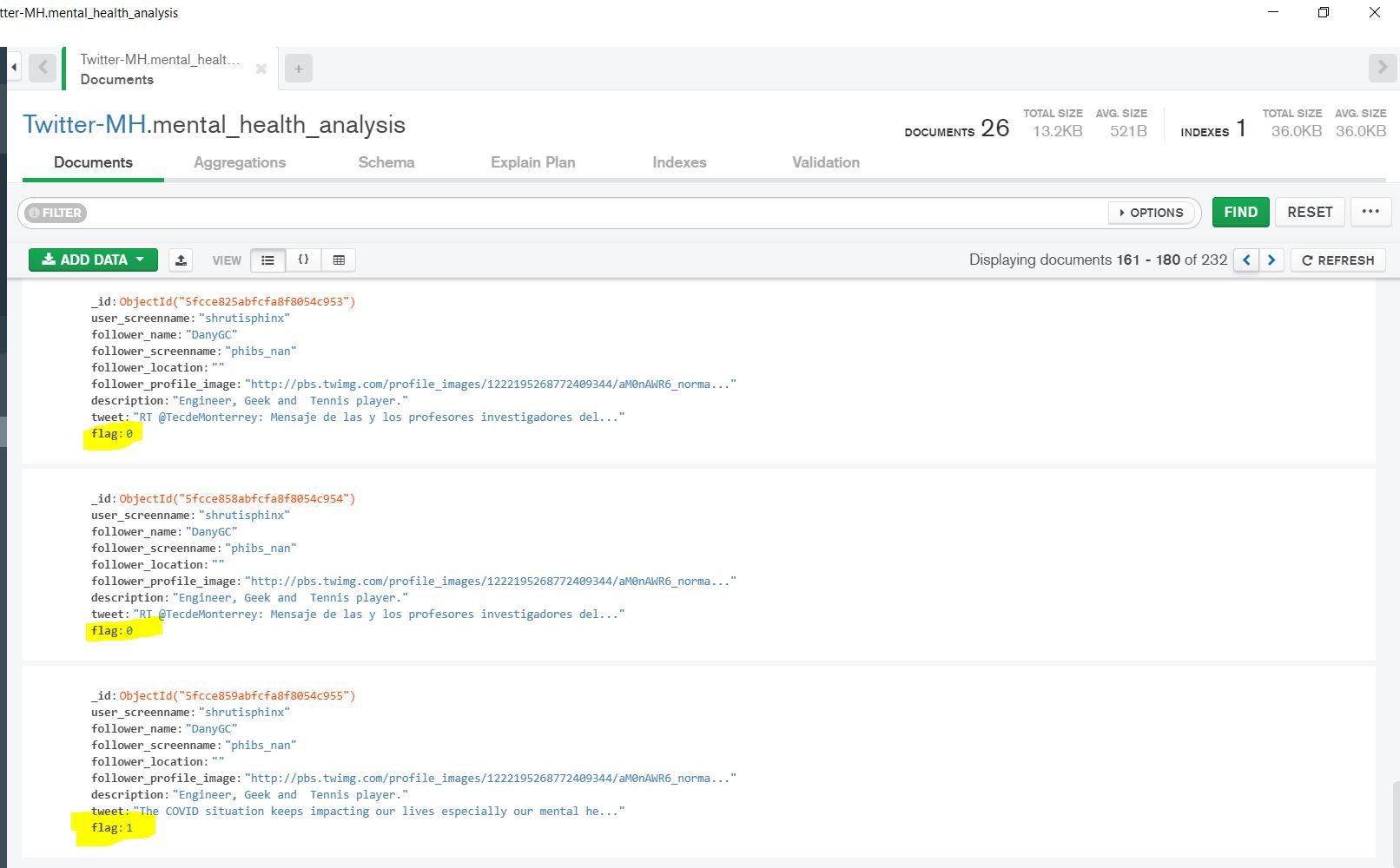Select ObjectId ending c954
Viewport: 1400px width, 868px height.
coord(237,498)
